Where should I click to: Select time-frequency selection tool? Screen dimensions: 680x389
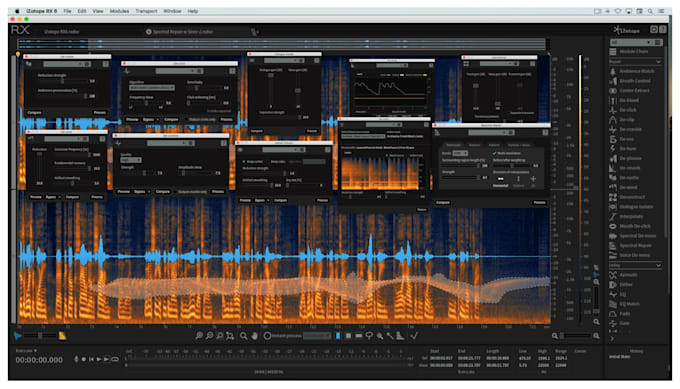coord(348,336)
